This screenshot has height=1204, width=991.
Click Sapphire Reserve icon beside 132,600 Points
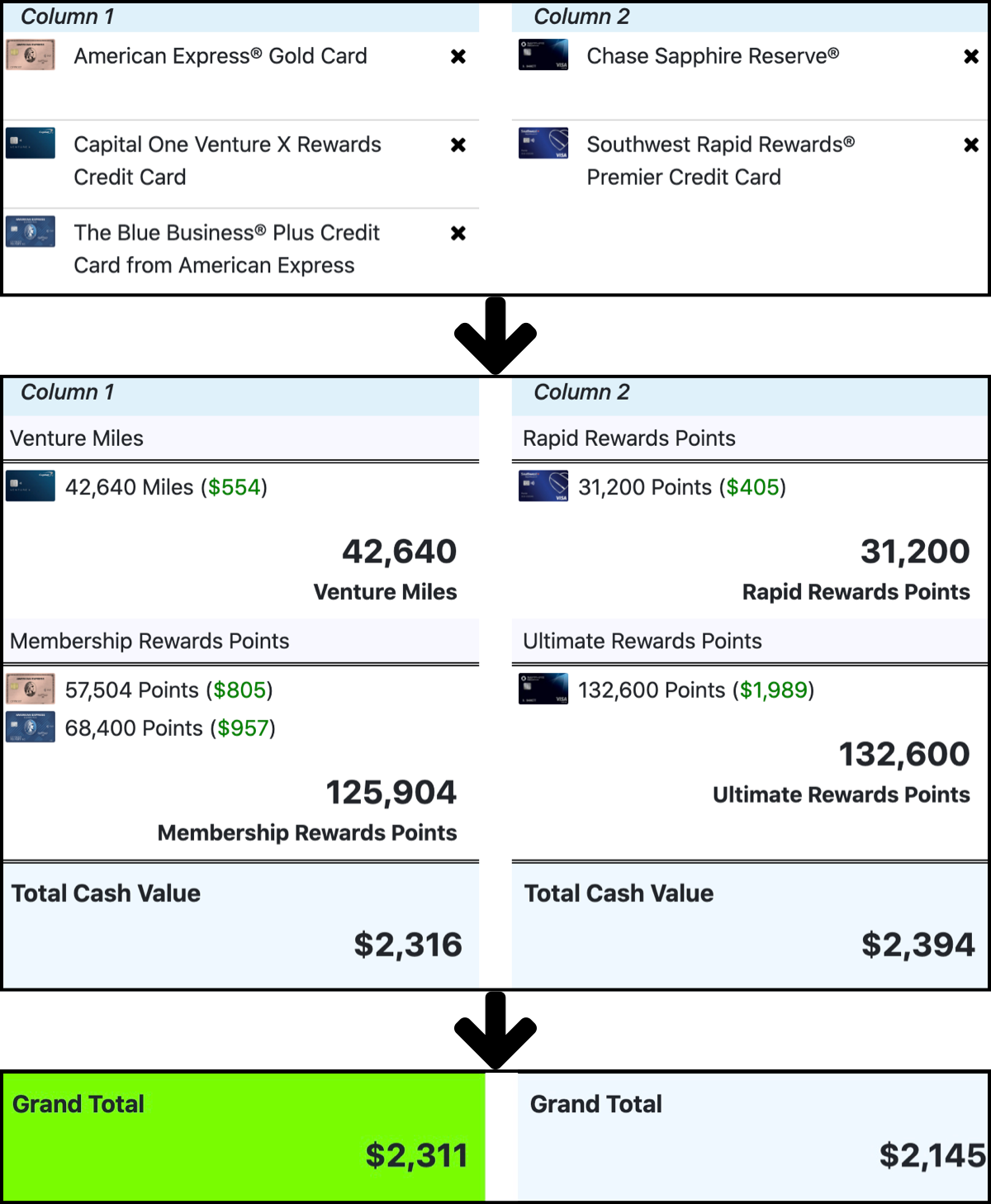[543, 689]
